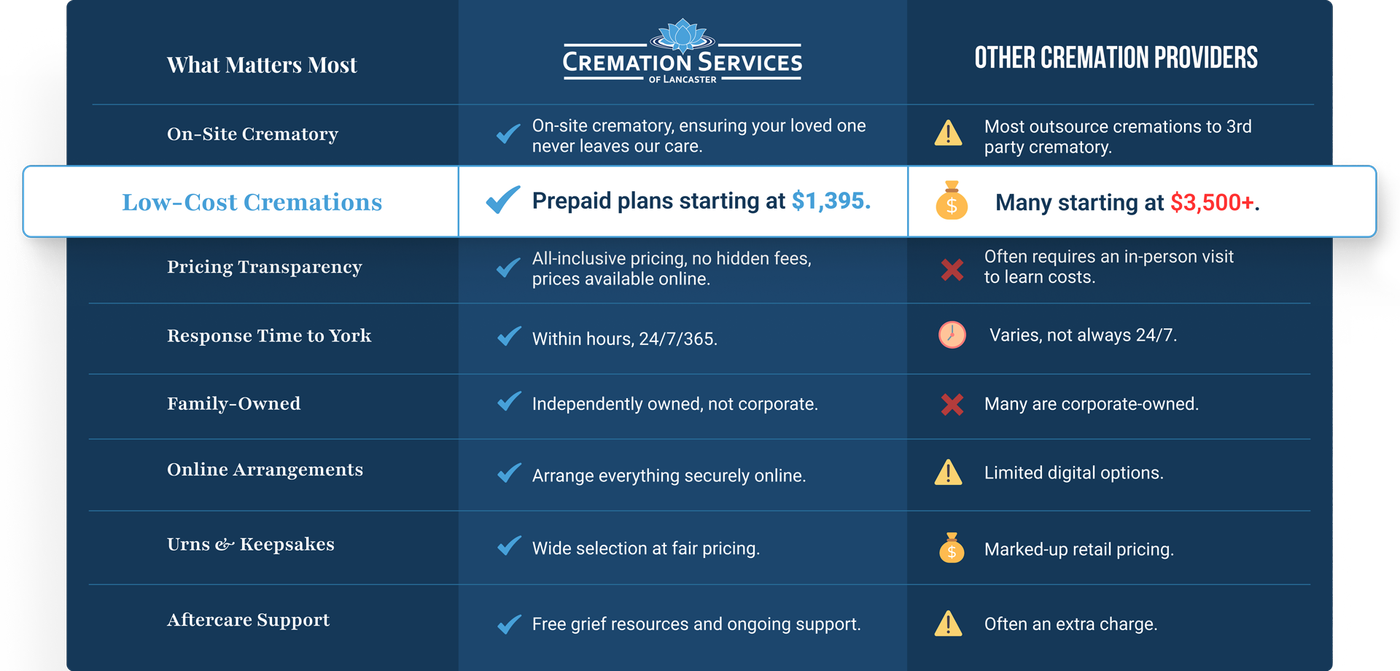Viewport: 1400px width, 671px height.
Task: Click the warning icon beside outsourced cremations text
Action: point(948,134)
